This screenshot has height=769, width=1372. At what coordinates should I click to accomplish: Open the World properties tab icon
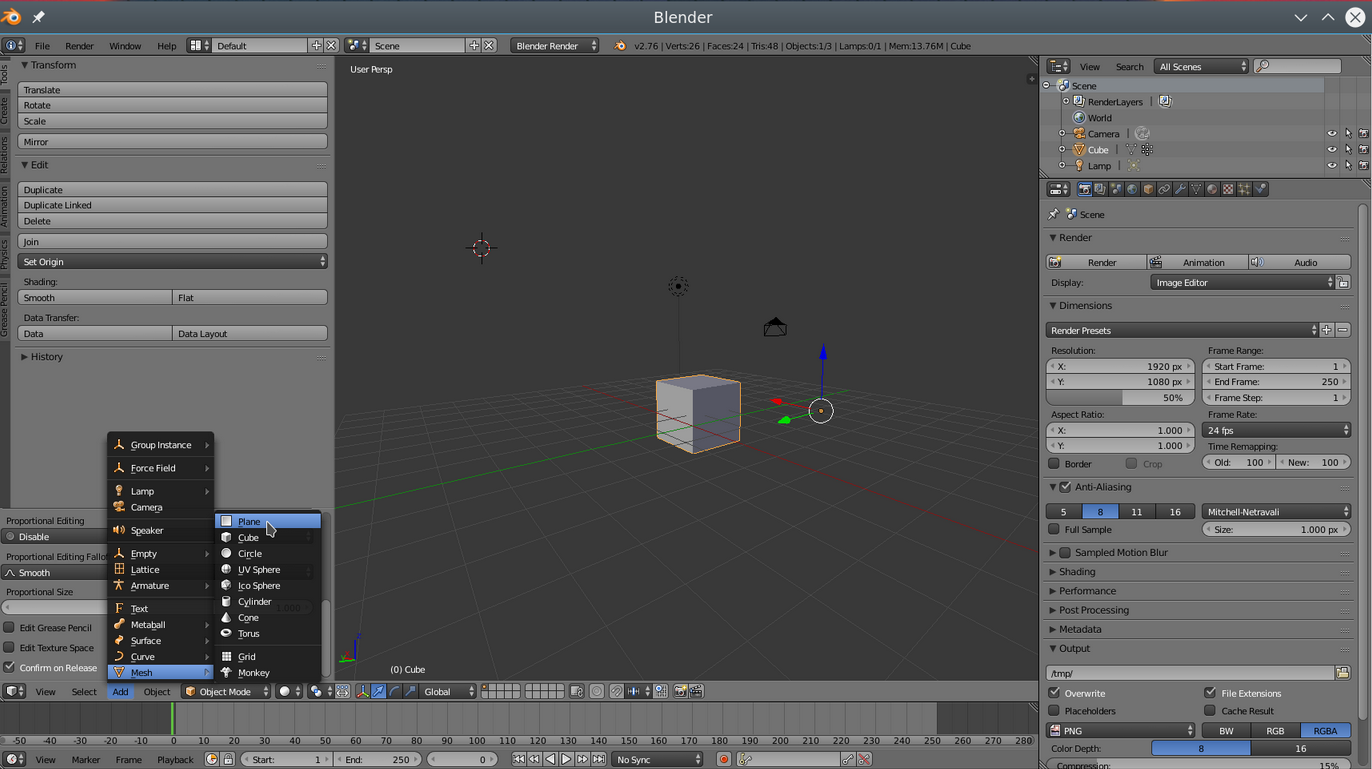(1132, 189)
